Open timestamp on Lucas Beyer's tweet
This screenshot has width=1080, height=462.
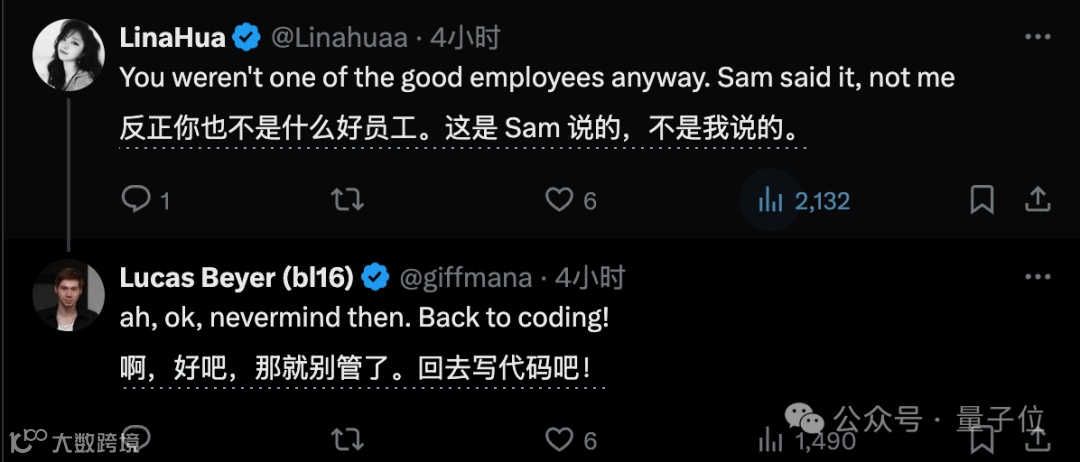pyautogui.click(x=590, y=277)
